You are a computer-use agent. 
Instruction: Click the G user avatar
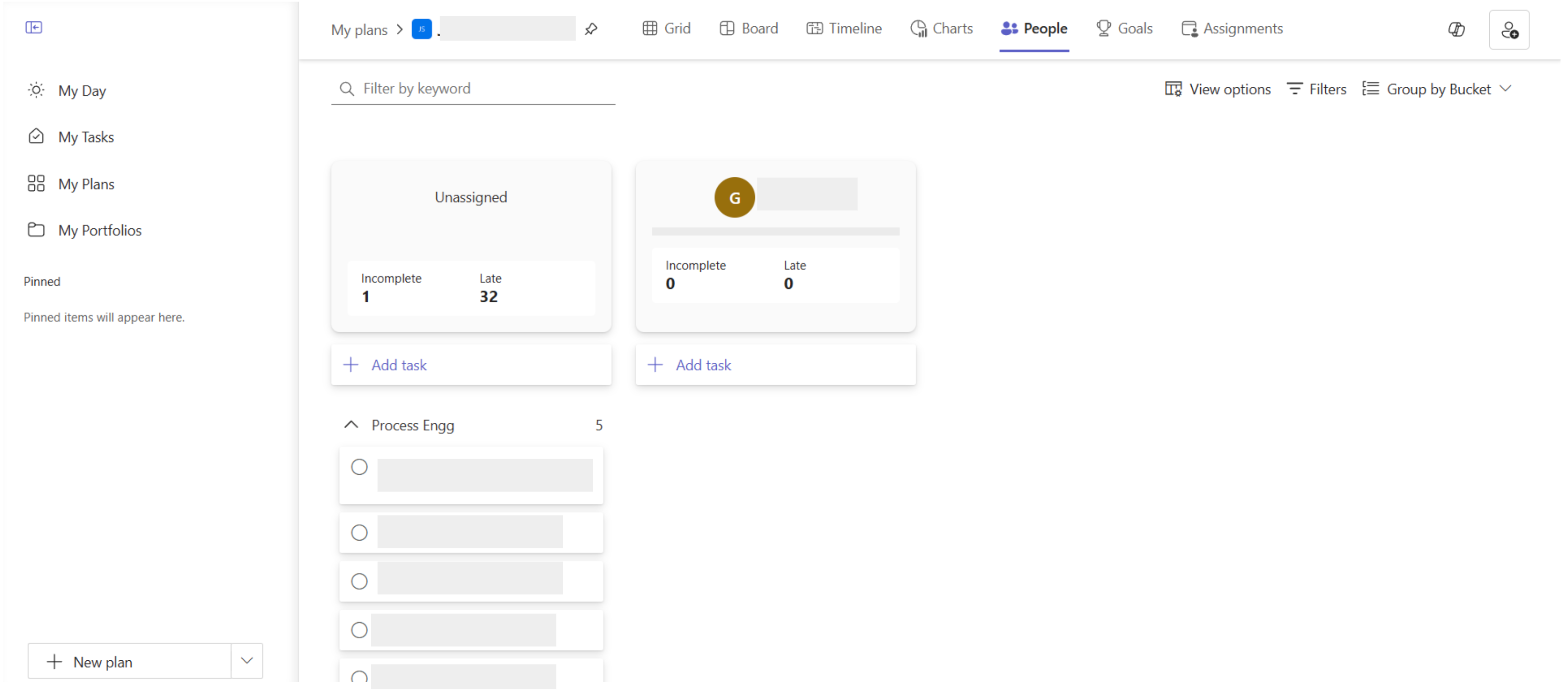tap(734, 197)
